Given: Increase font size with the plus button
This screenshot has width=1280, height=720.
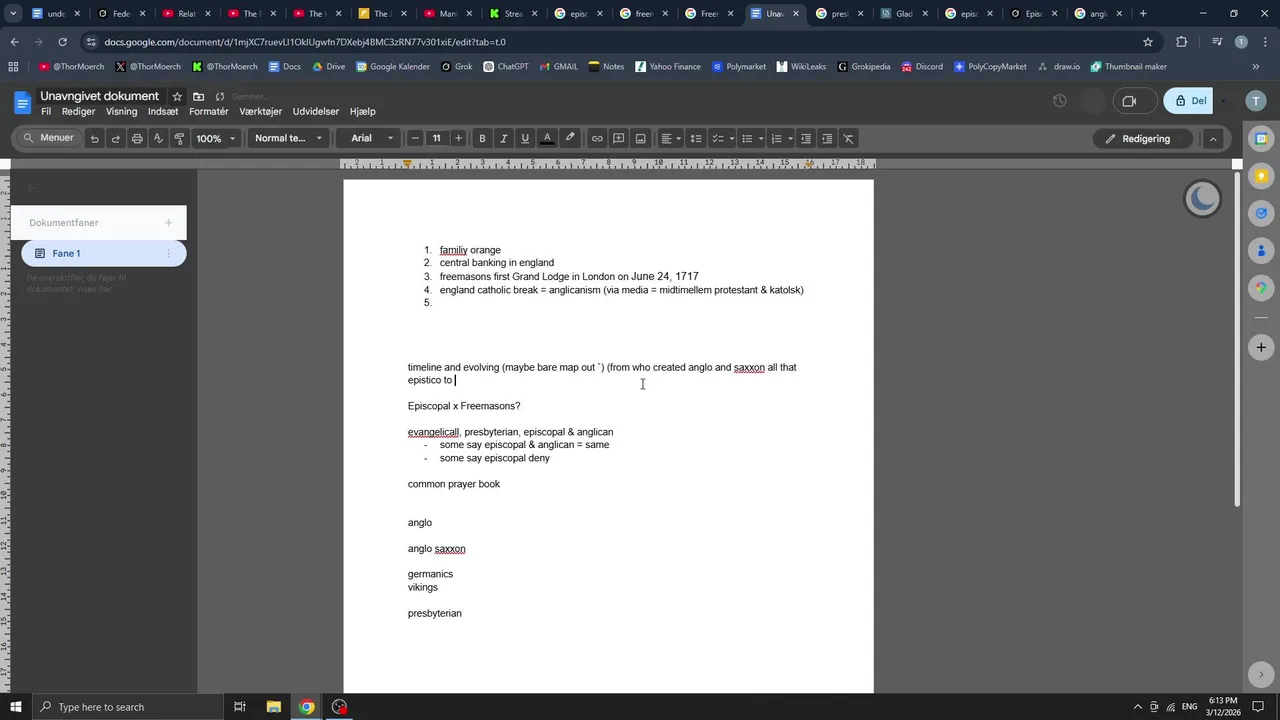Looking at the screenshot, I should [458, 139].
